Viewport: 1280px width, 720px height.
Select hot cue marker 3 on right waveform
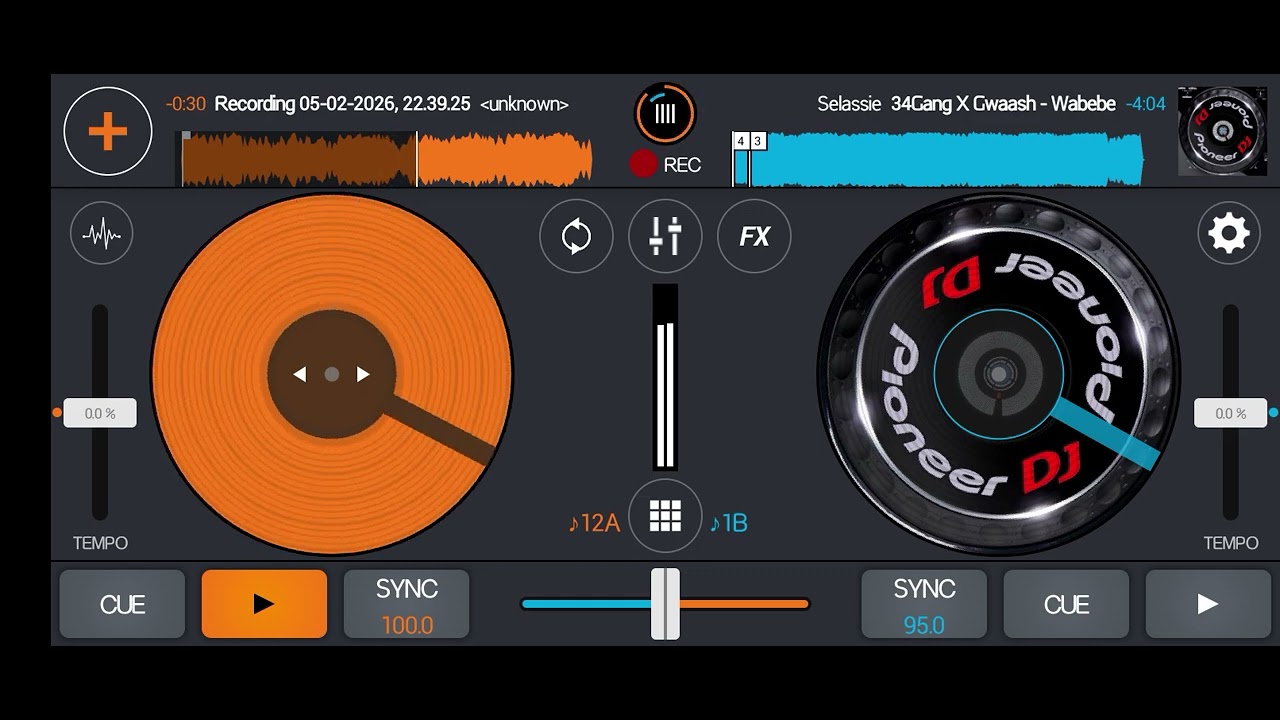[758, 141]
